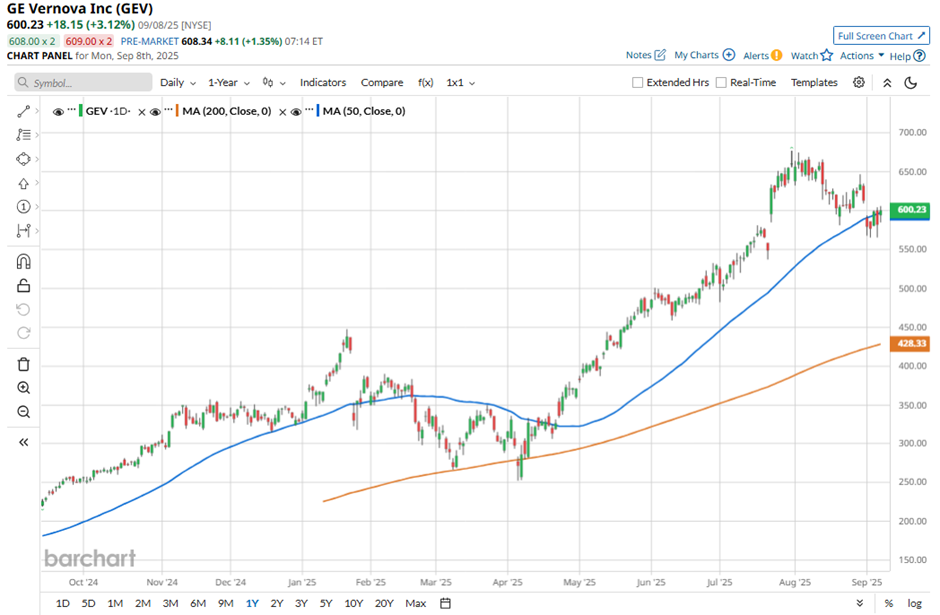Open the 1-Year period dropdown
Image resolution: width=940 pixels, height=615 pixels.
(x=229, y=83)
